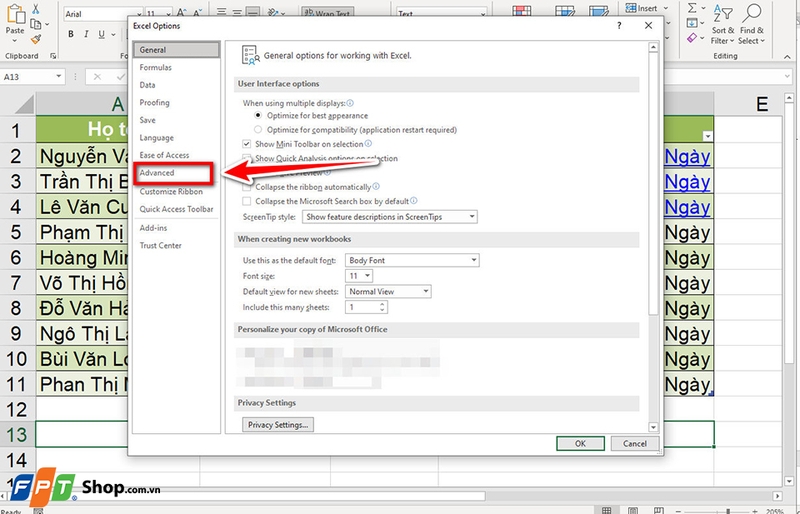Open the Trust Center category
800x514 pixels.
point(161,246)
